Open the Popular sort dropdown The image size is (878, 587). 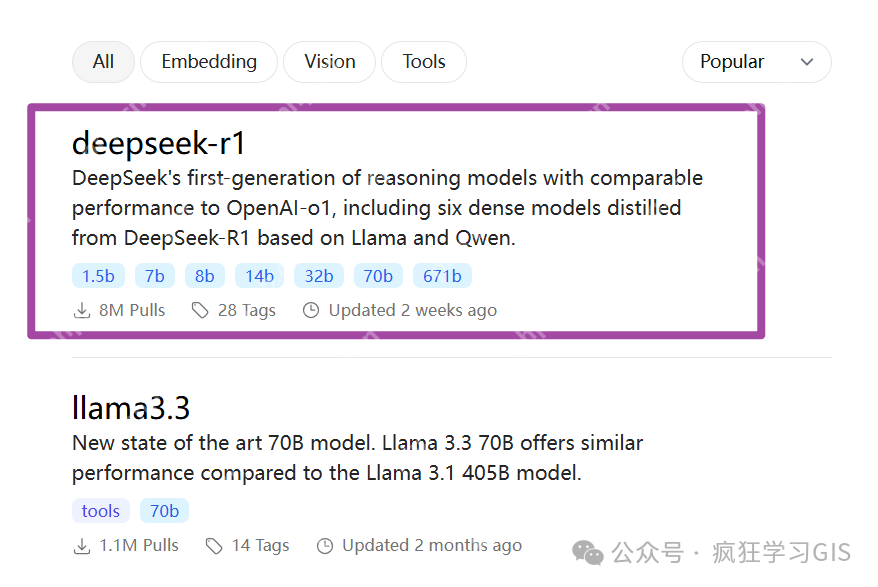tap(756, 62)
